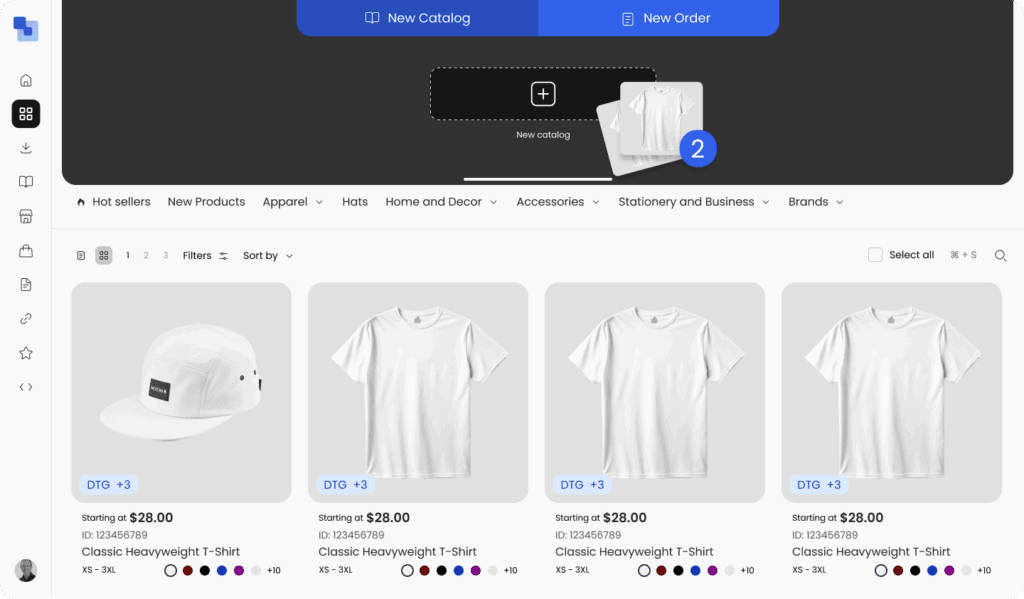Image resolution: width=1024 pixels, height=599 pixels.
Task: Choose dark red swatch on the hat product
Action: click(187, 571)
